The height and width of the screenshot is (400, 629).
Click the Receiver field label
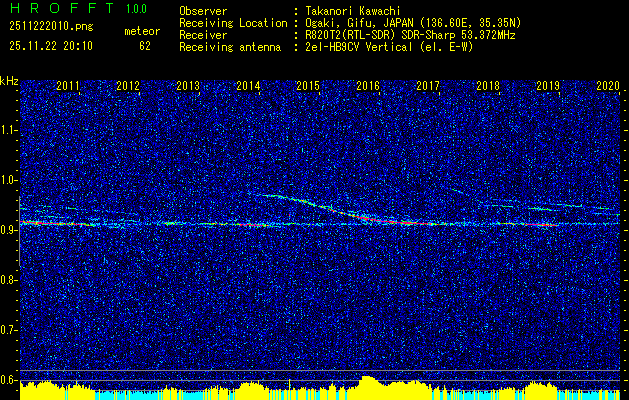click(x=203, y=35)
